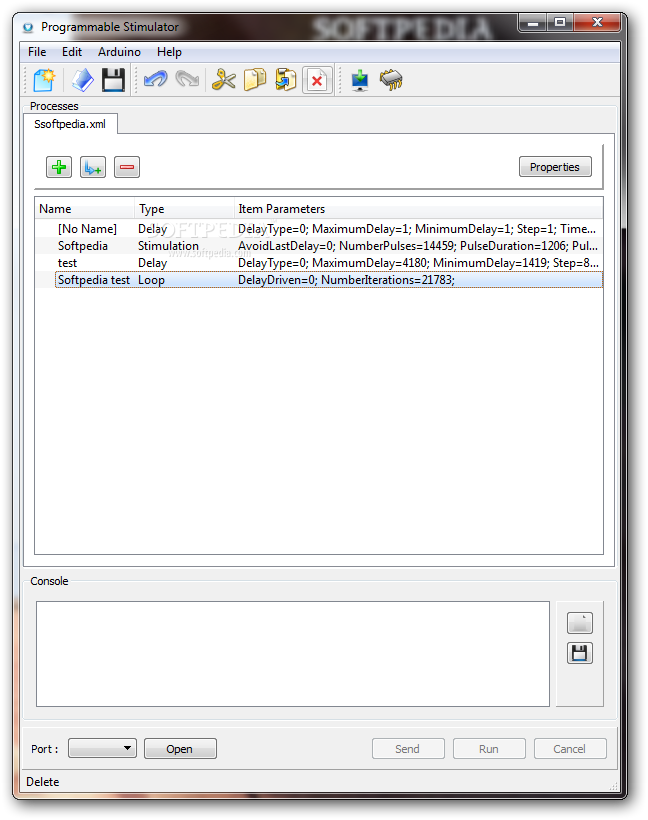Select the test Delay row name
This screenshot has width=648, height=820.
click(67, 263)
